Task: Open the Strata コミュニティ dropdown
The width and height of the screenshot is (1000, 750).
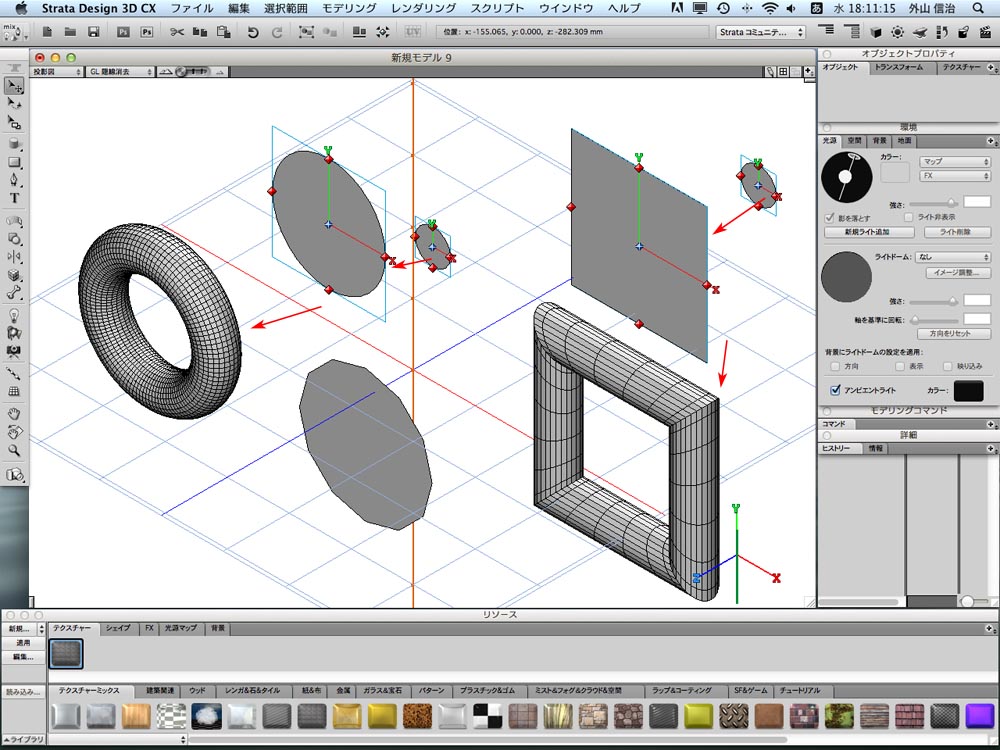Action: (x=760, y=32)
